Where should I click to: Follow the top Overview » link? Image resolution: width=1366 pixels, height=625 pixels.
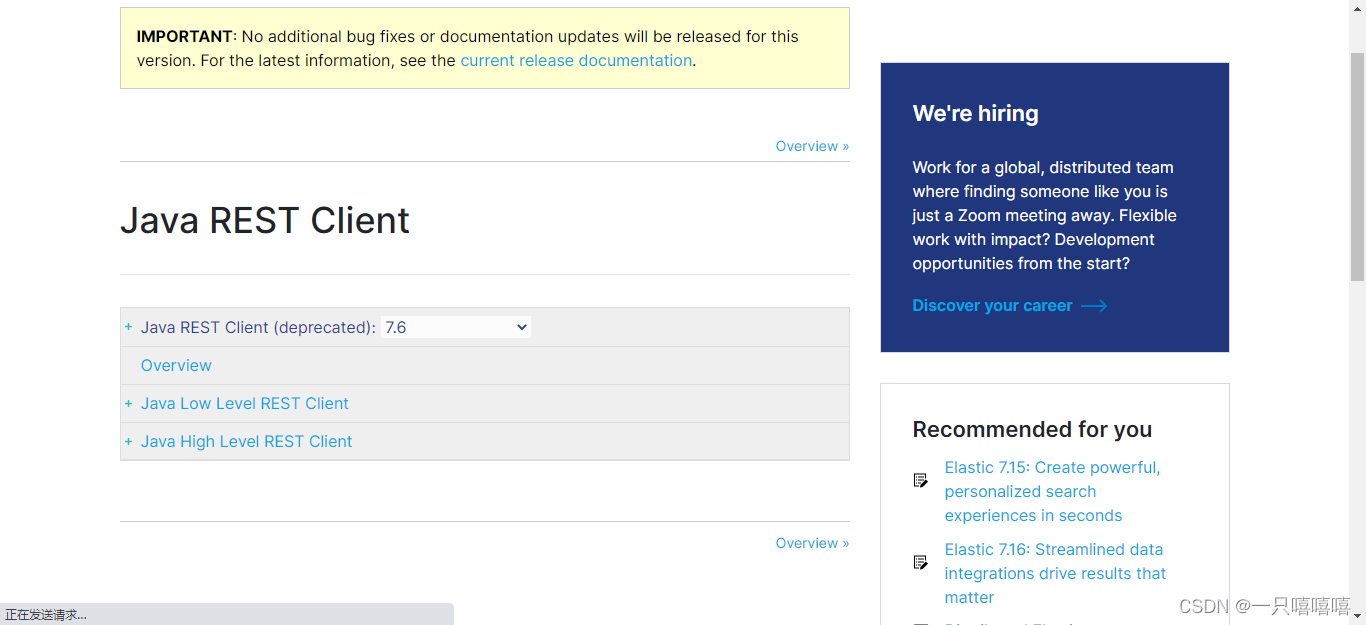(812, 146)
